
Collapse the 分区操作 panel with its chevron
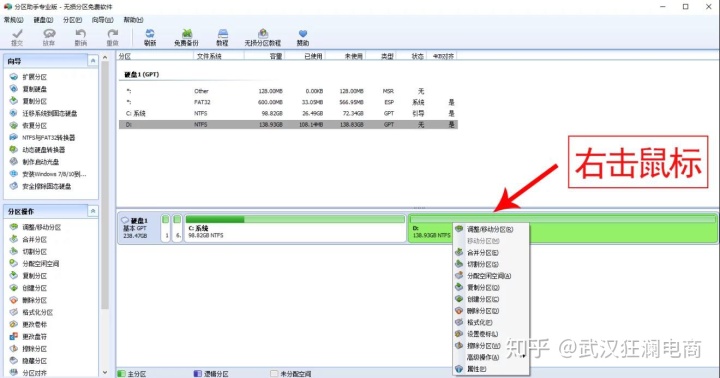[x=93, y=211]
